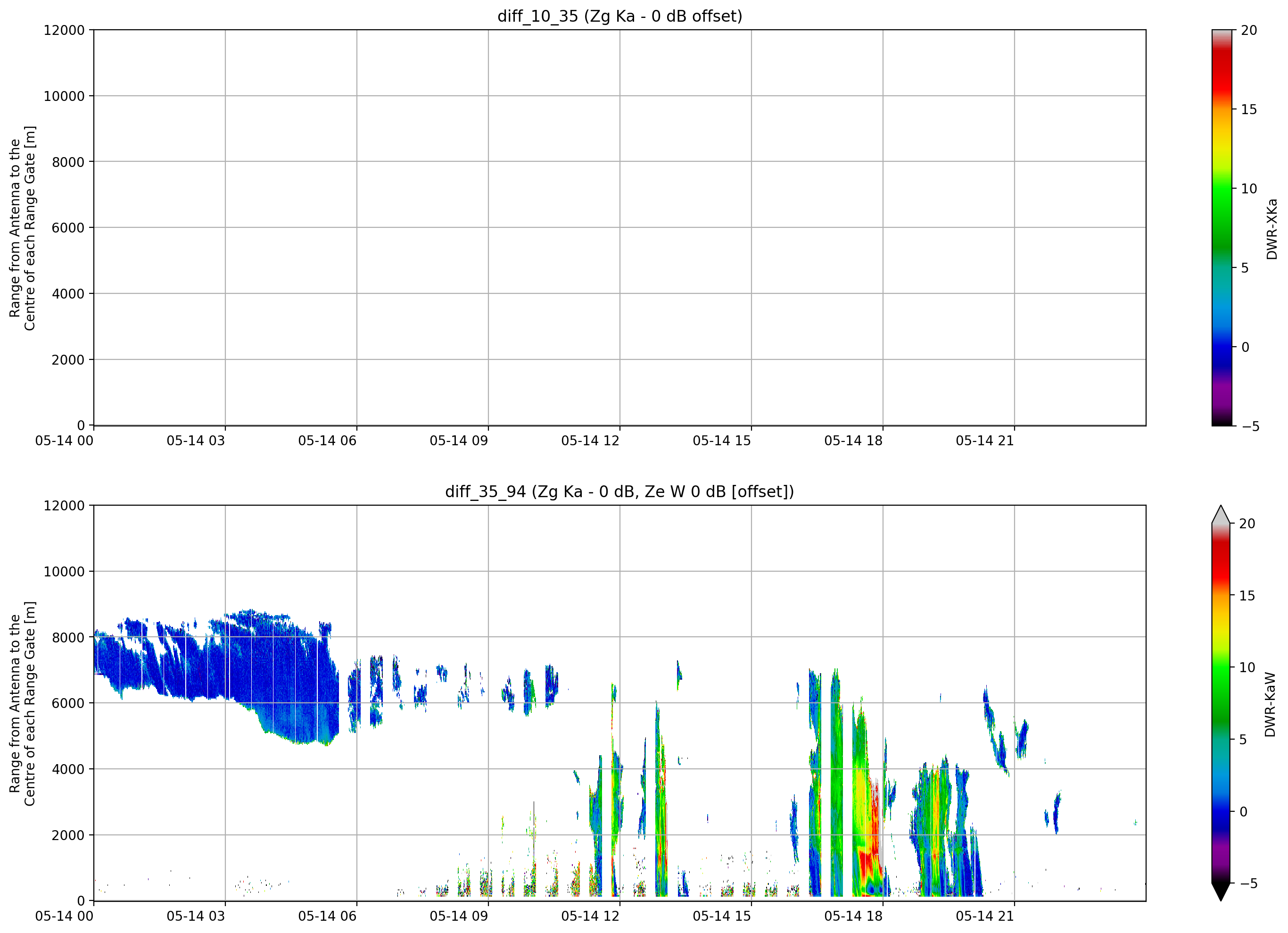Click the 8000 y-tick on bottom plot

pos(68,638)
